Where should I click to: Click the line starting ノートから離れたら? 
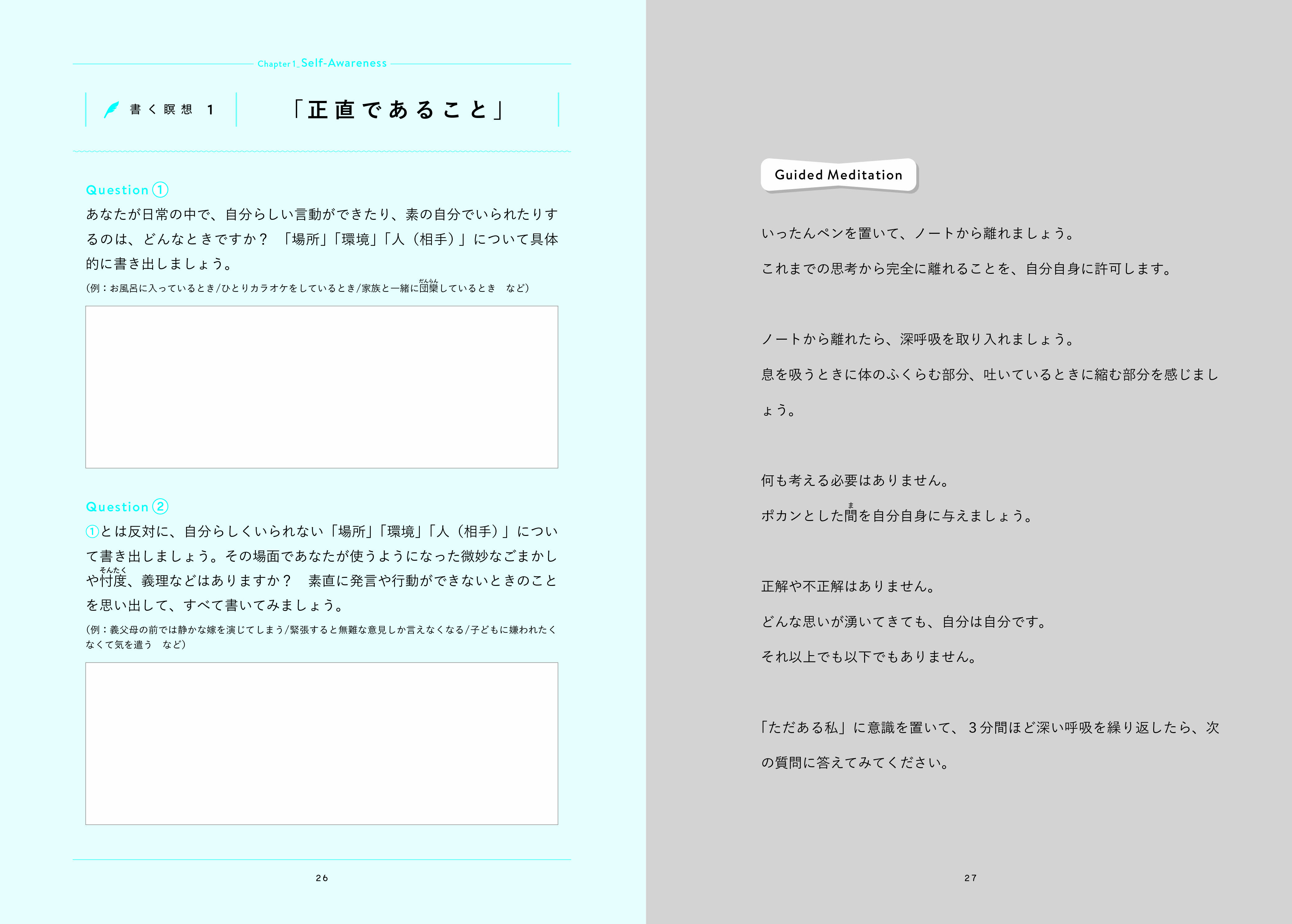coord(918,339)
